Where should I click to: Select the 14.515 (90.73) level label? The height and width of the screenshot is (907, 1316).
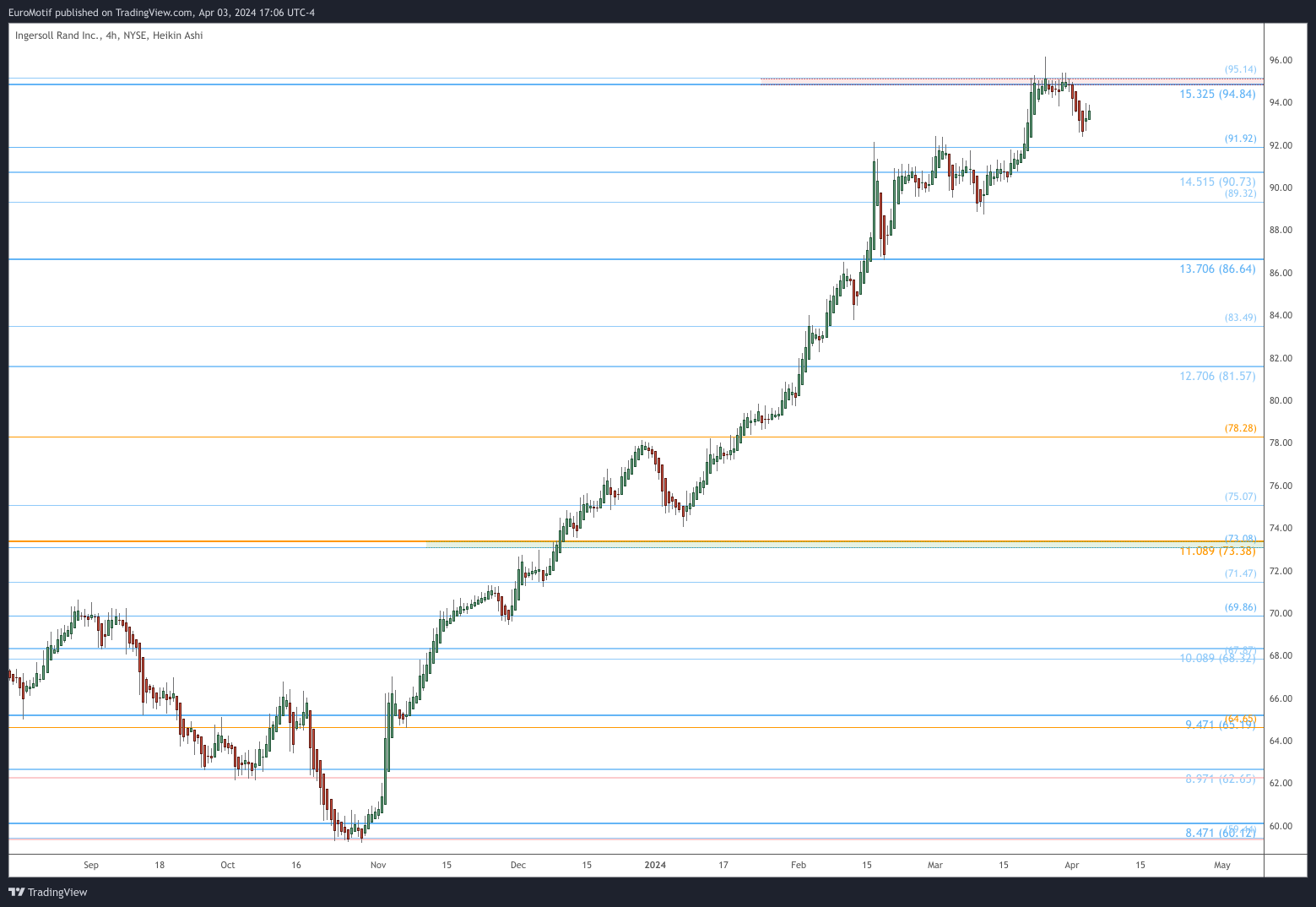click(1217, 182)
